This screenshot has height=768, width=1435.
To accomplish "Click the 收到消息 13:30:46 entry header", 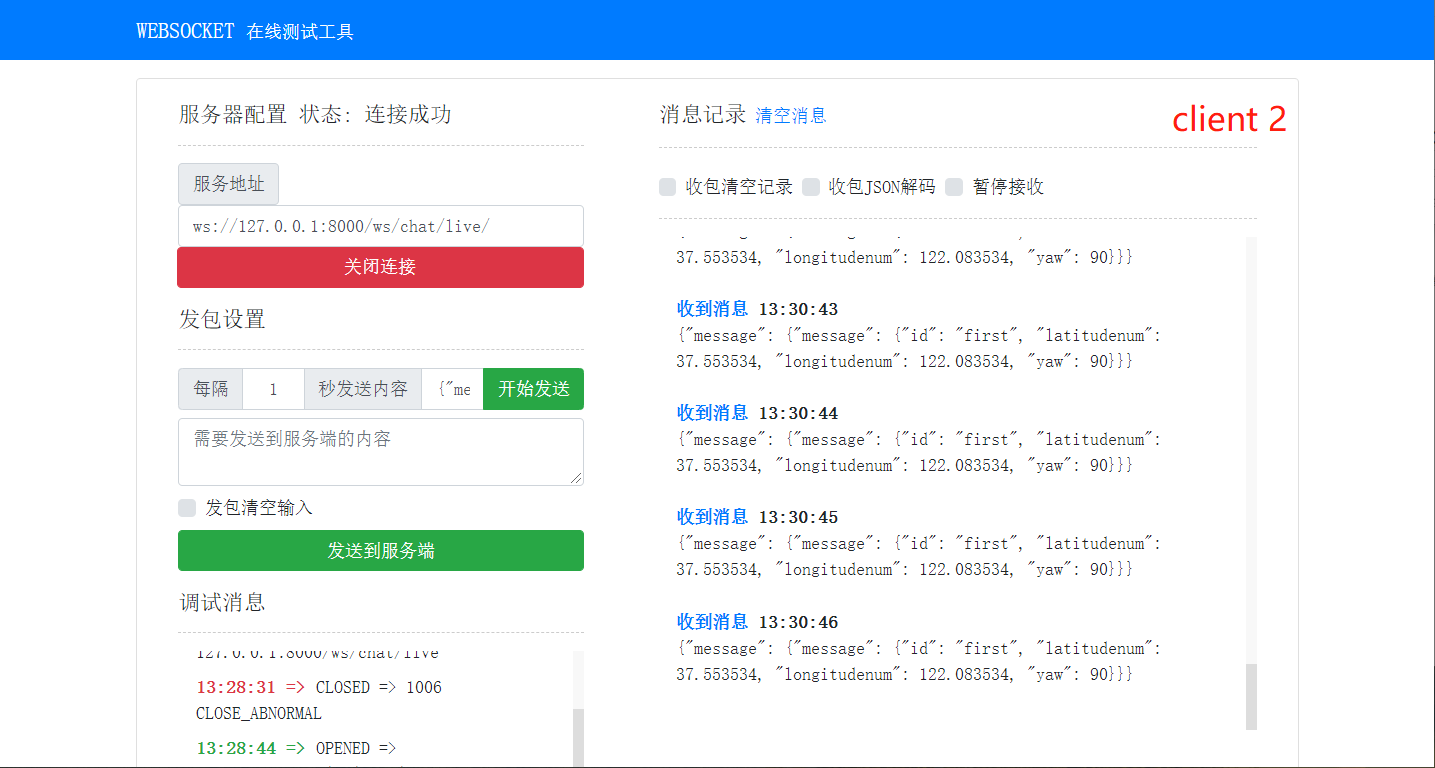I will point(758,622).
